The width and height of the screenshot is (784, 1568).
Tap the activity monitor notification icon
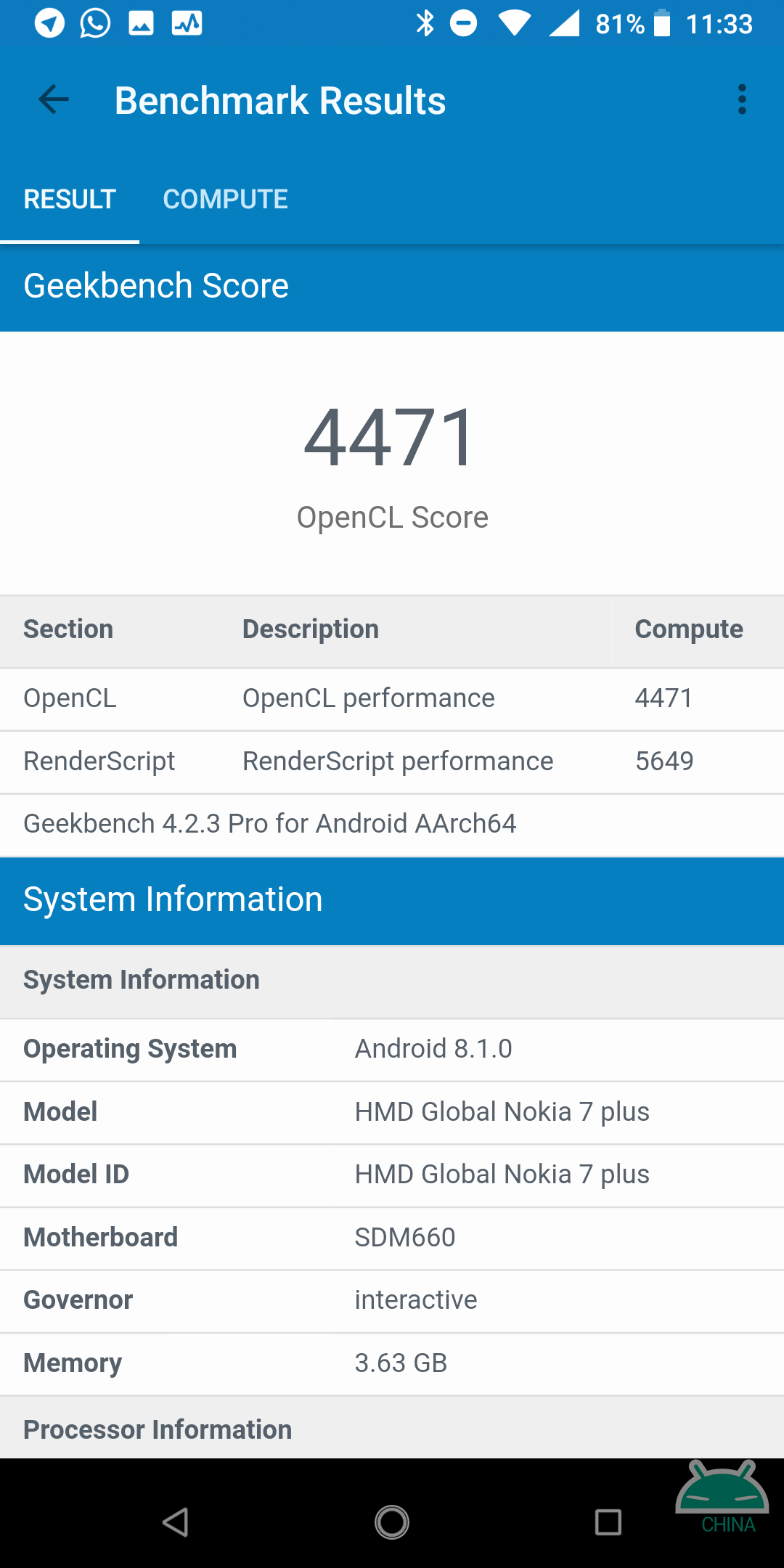187,23
